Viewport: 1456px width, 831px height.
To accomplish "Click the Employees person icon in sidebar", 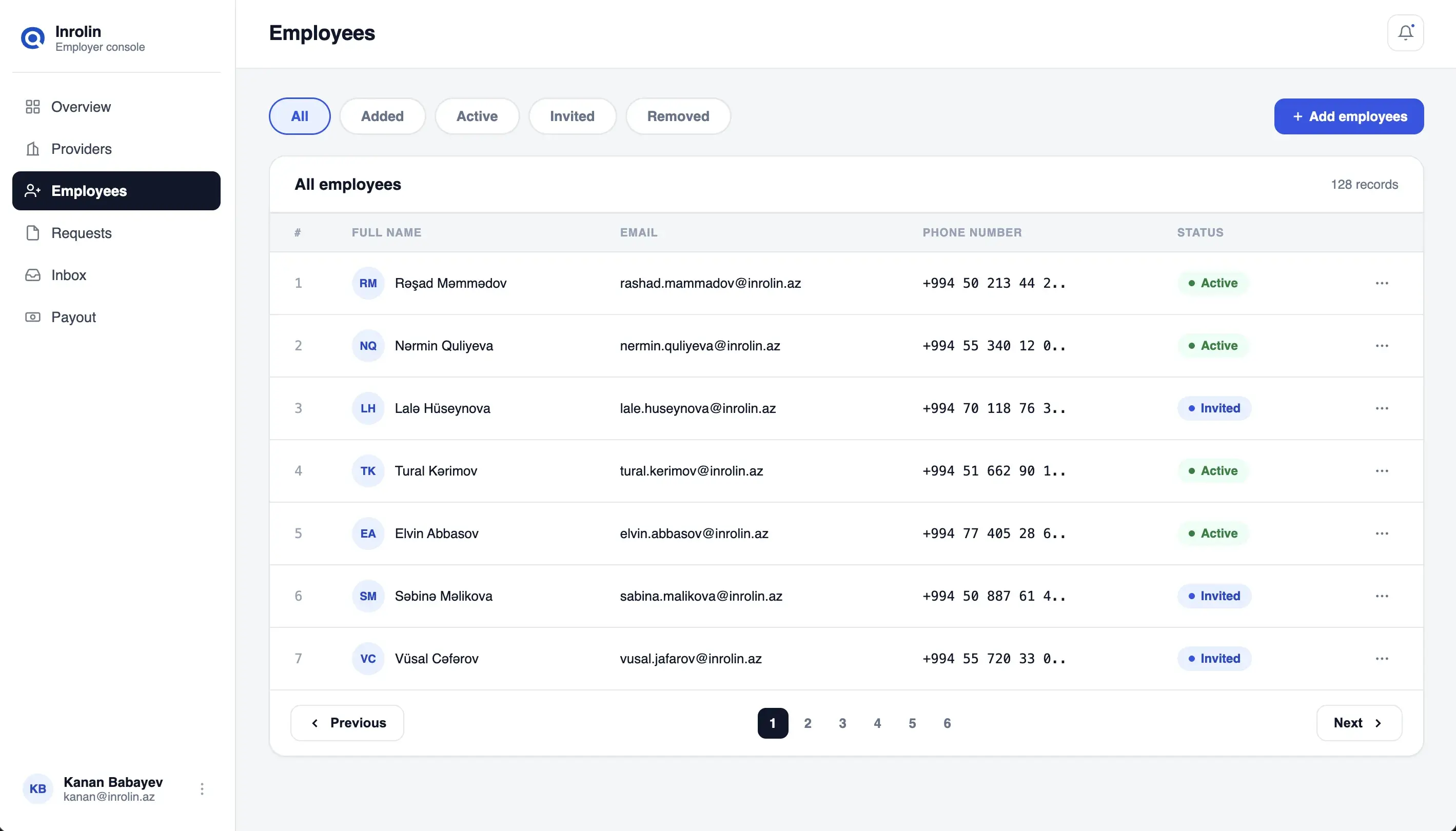I will pyautogui.click(x=32, y=191).
